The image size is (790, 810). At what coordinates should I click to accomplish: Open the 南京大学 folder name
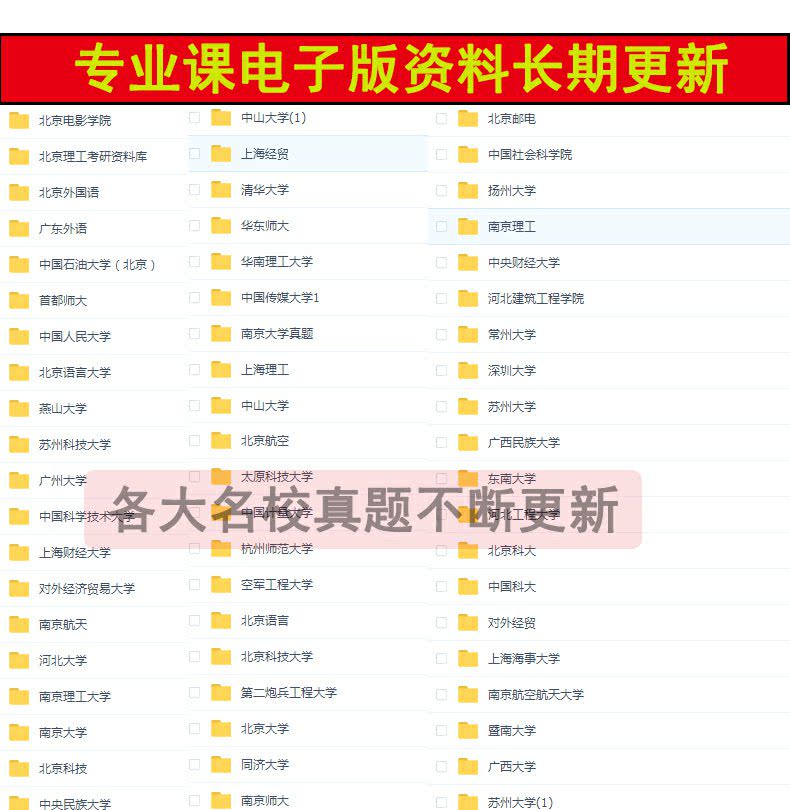tap(63, 733)
